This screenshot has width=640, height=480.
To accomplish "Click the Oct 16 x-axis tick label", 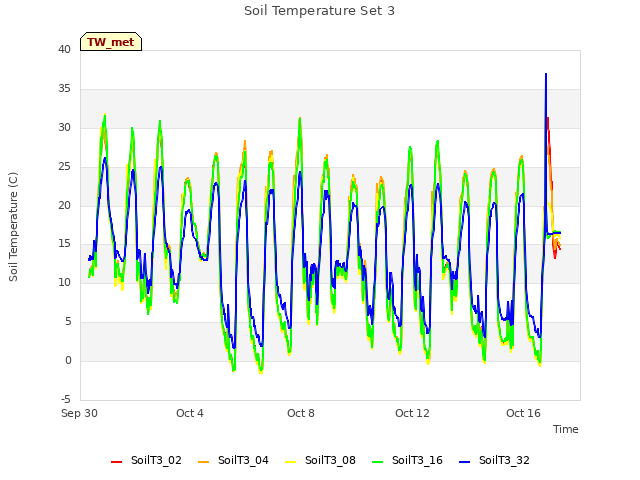I will [523, 413].
